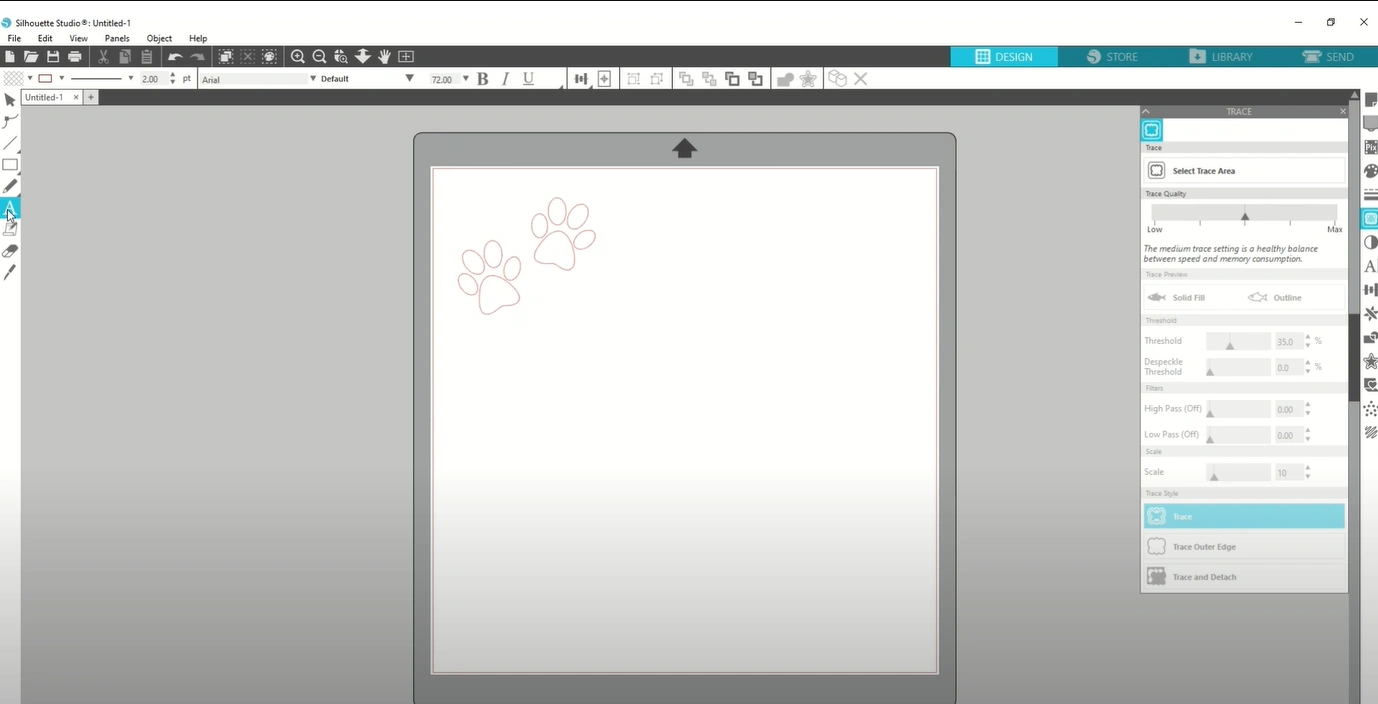This screenshot has height=704, width=1378.
Task: Open the font size dropdown showing 72.00
Action: (x=447, y=78)
